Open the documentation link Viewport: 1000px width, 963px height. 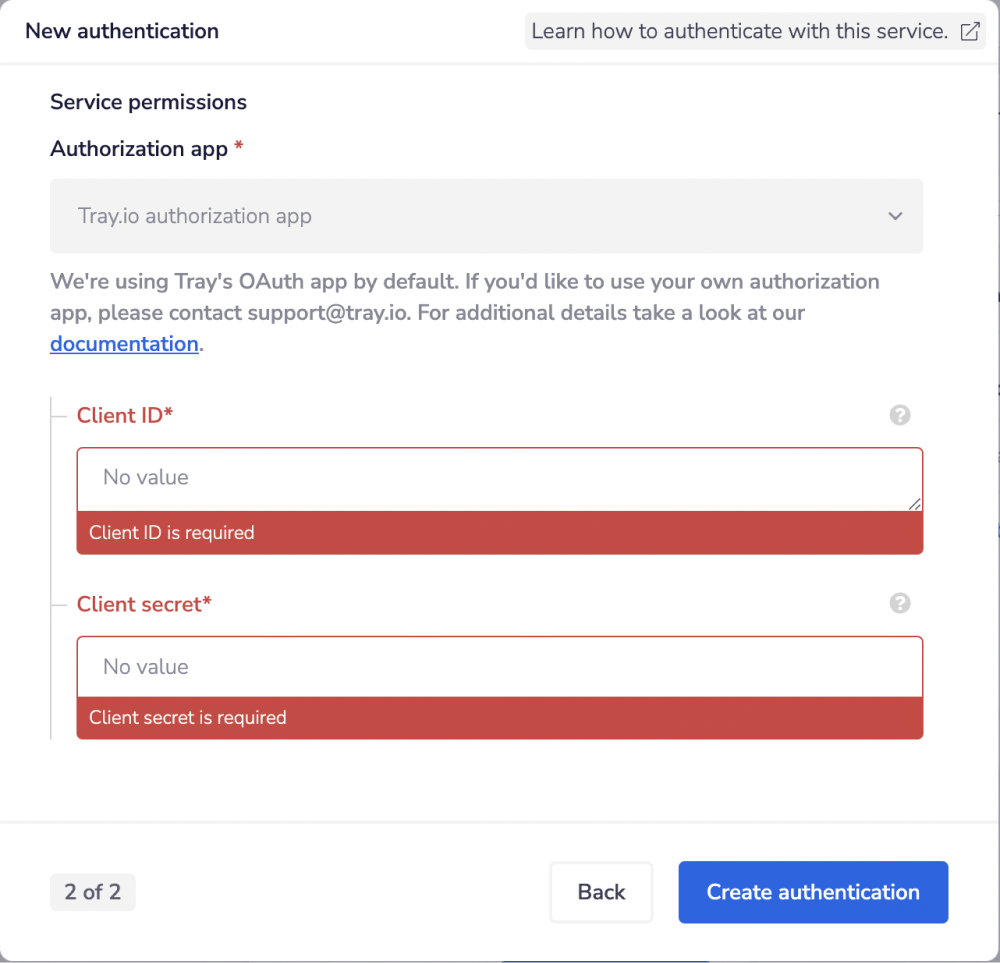tap(123, 343)
